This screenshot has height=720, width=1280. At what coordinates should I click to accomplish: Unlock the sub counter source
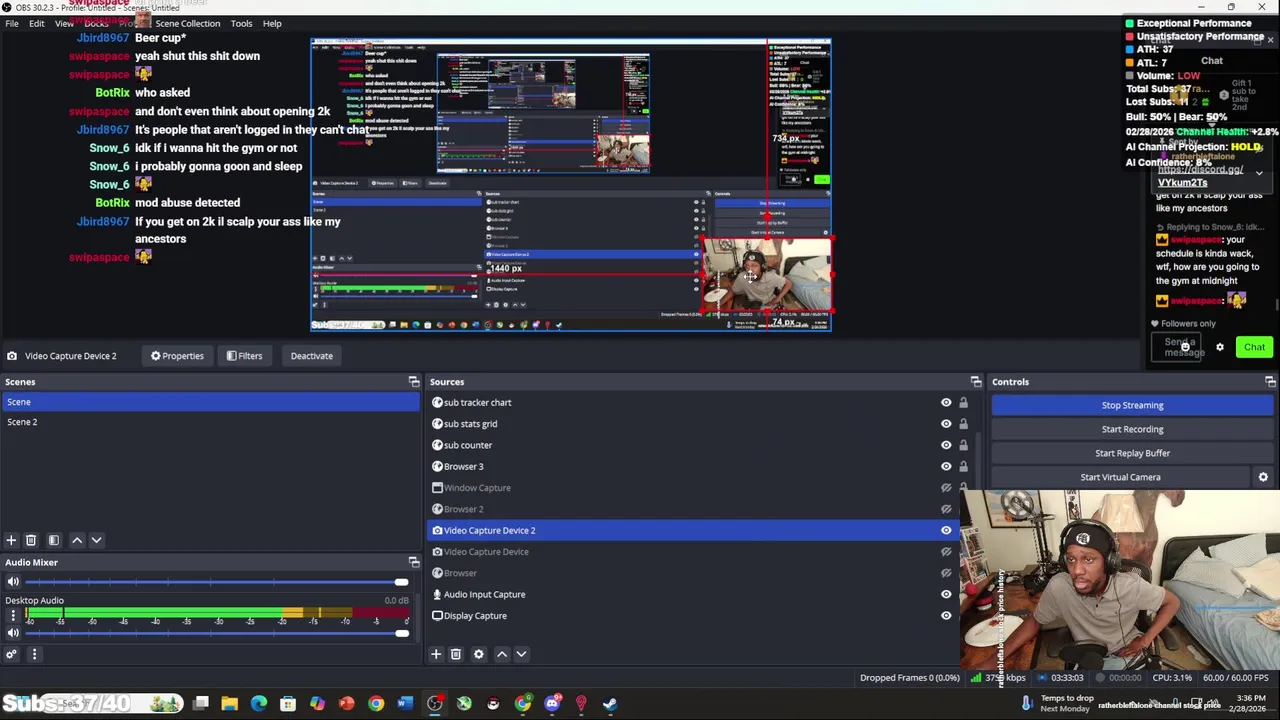pyautogui.click(x=963, y=445)
